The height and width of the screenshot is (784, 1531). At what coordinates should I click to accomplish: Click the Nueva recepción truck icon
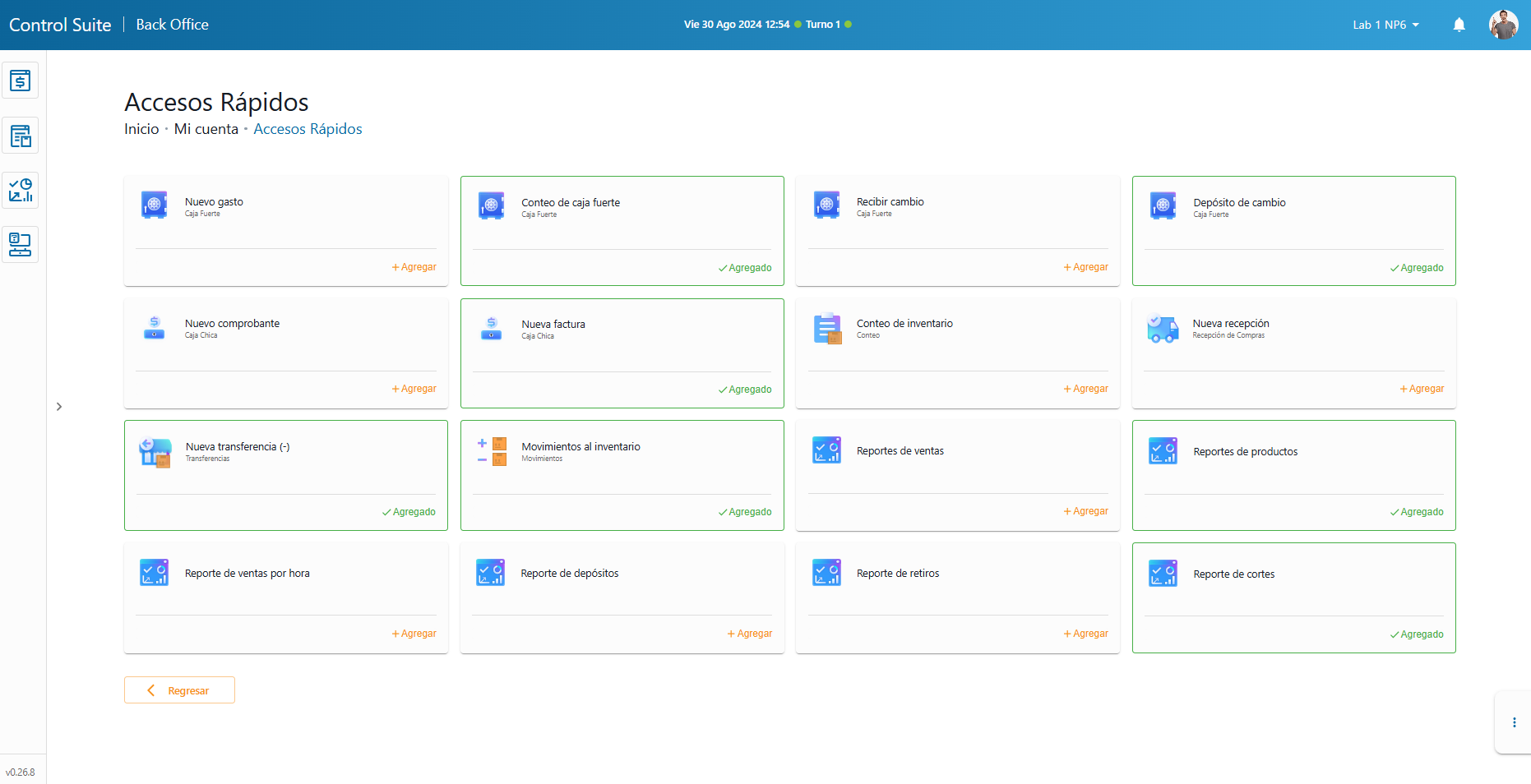point(1163,329)
